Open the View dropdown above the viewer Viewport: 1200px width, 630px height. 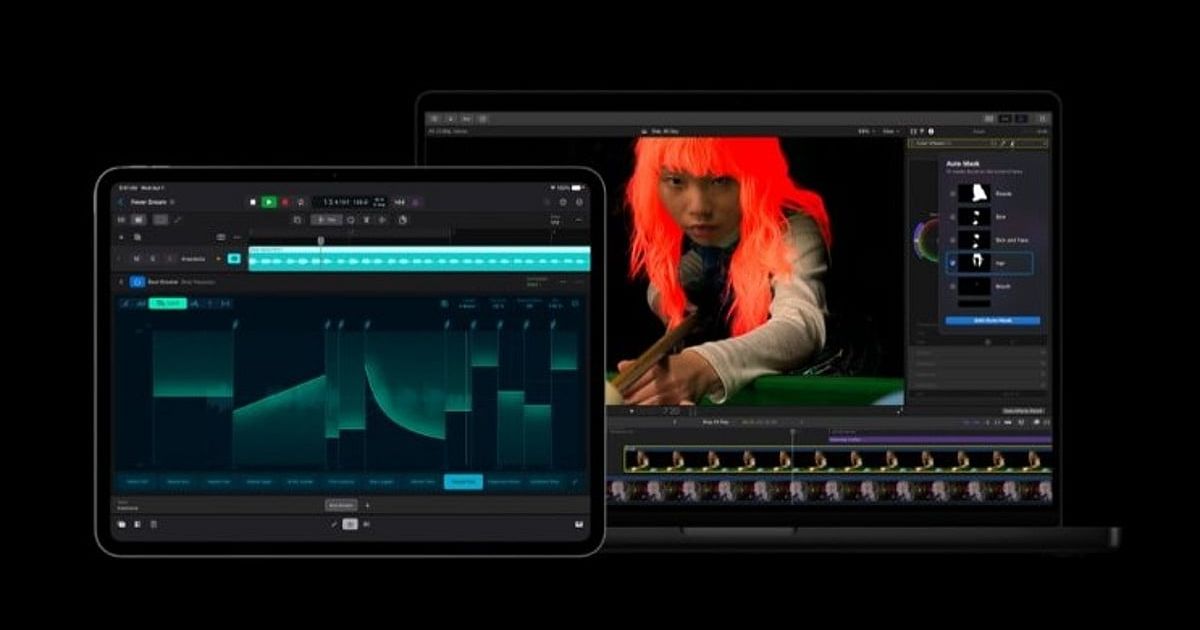[891, 131]
